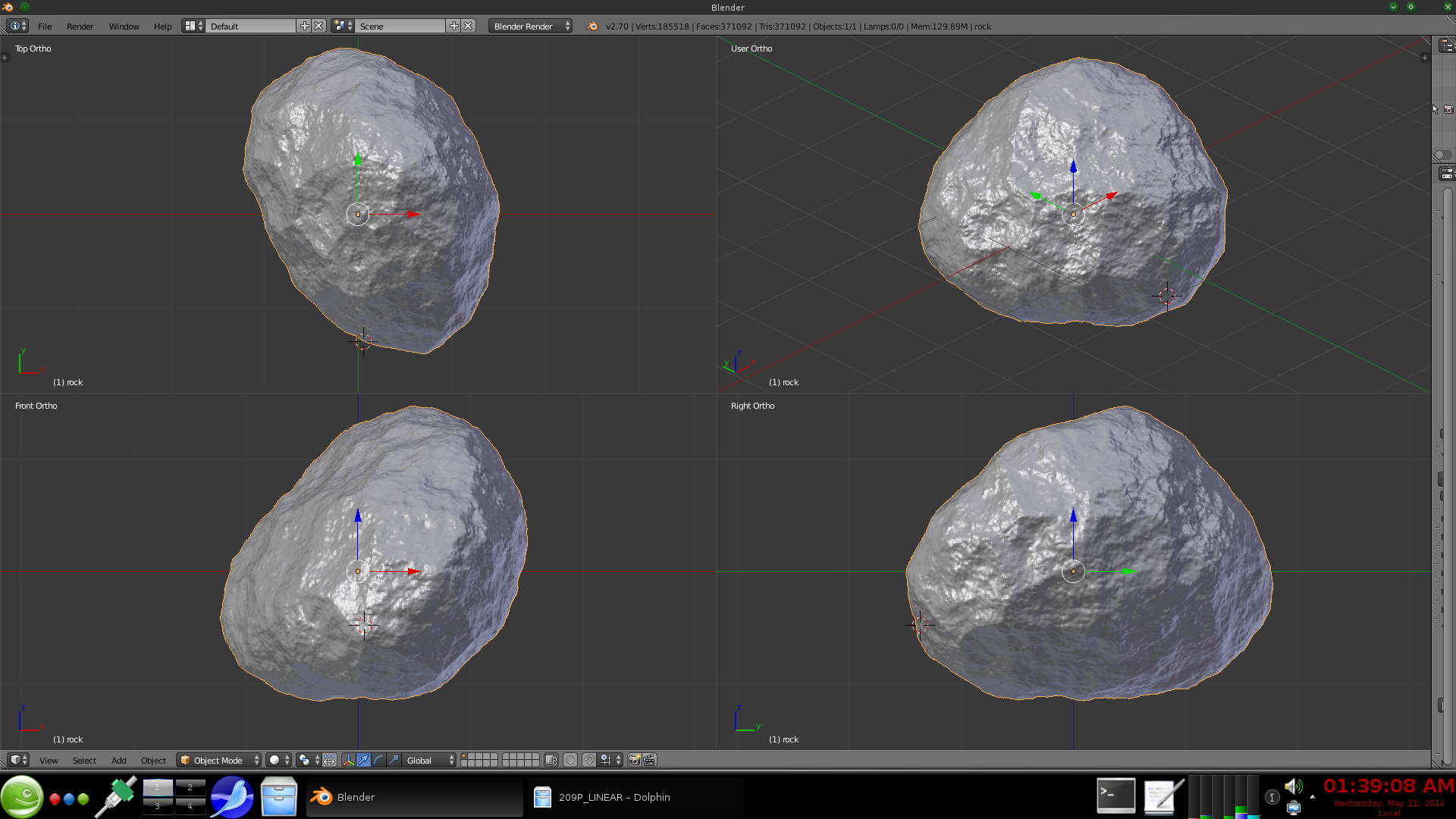Open the network plug icon in taskbar
This screenshot has width=1456, height=819.
[x=116, y=796]
